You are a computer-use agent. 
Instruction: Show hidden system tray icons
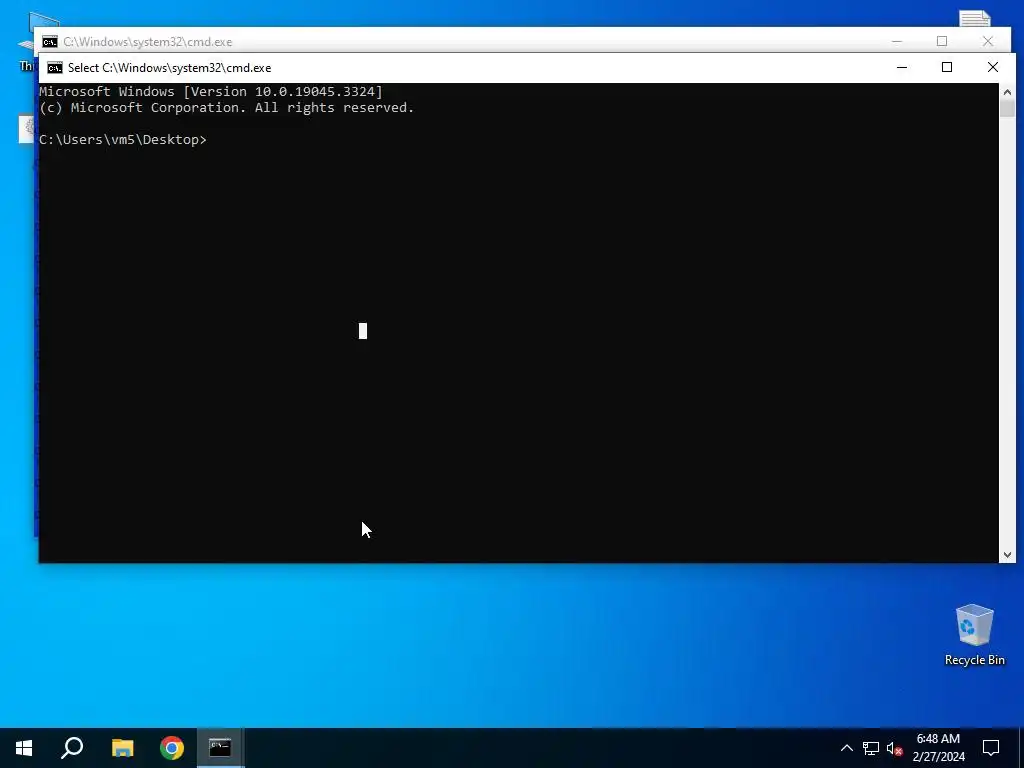tap(846, 748)
